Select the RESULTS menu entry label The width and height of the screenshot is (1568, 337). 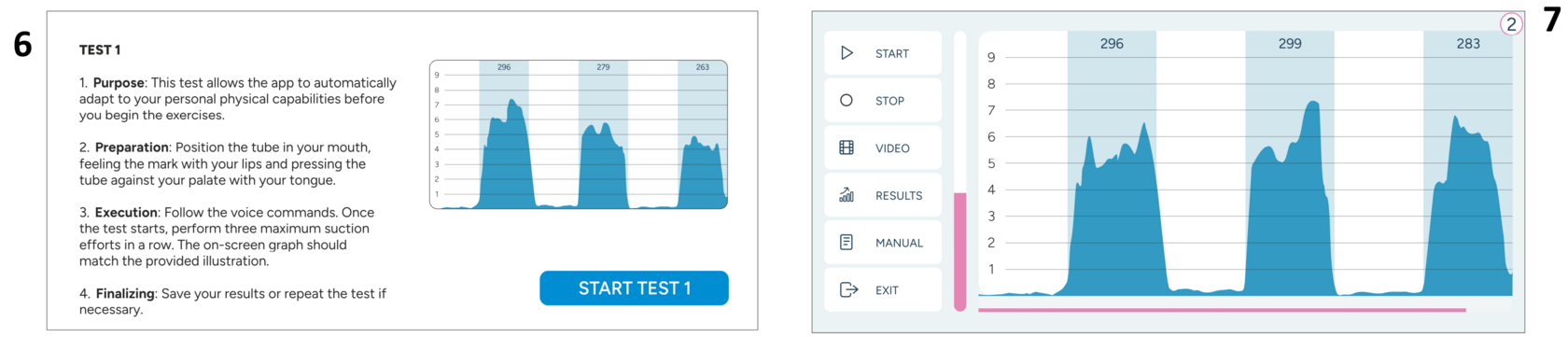[x=899, y=196]
